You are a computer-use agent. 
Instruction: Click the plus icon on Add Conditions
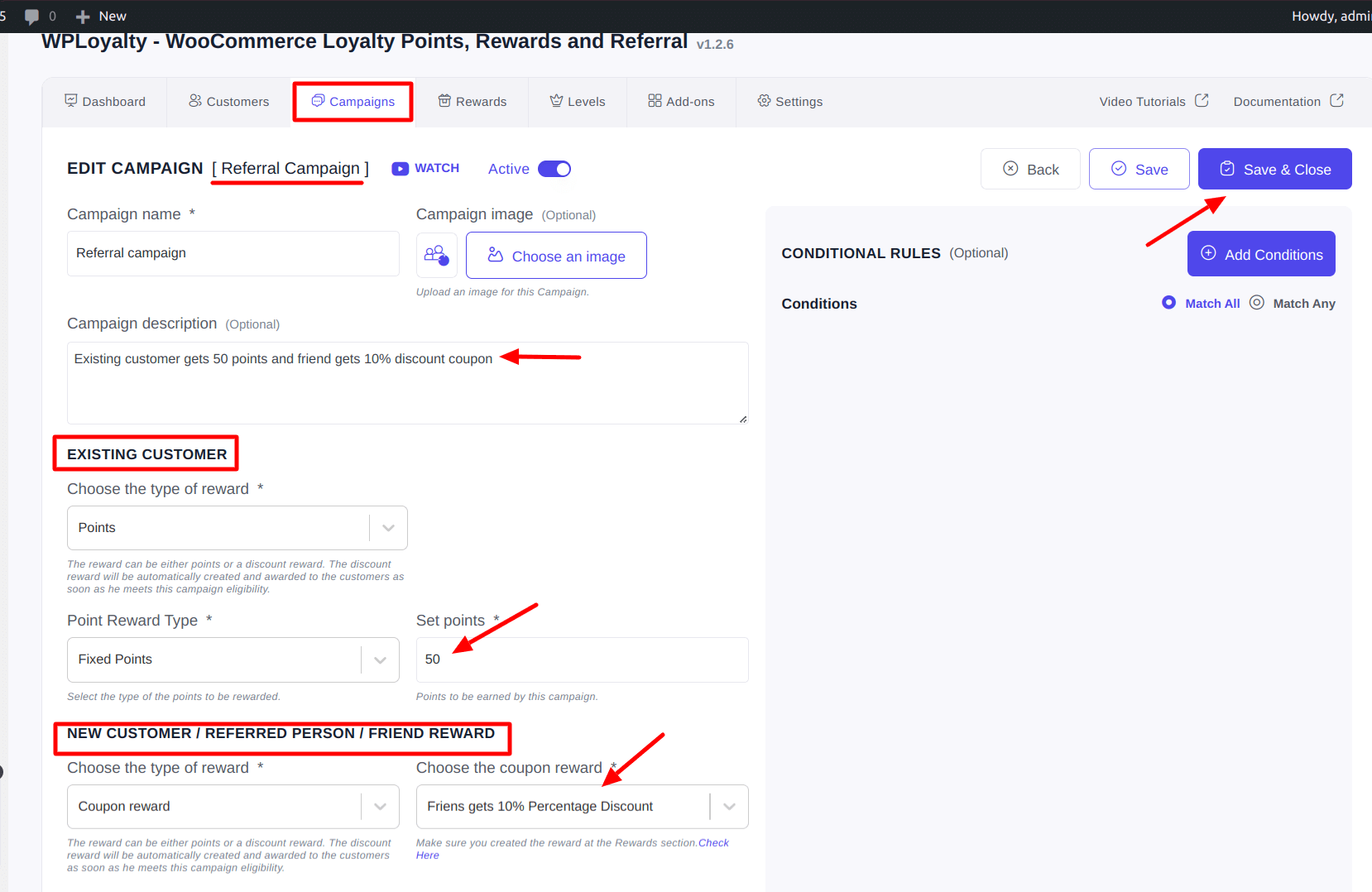1208,253
